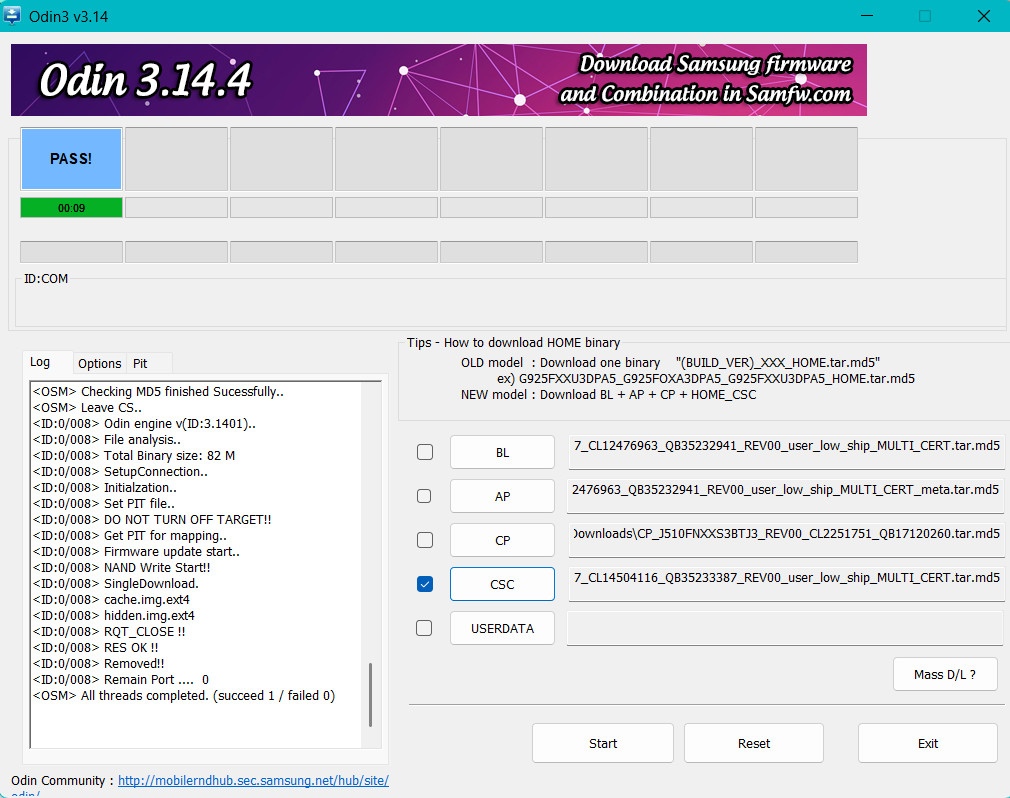Click the green 00:09 progress bar

(71, 208)
